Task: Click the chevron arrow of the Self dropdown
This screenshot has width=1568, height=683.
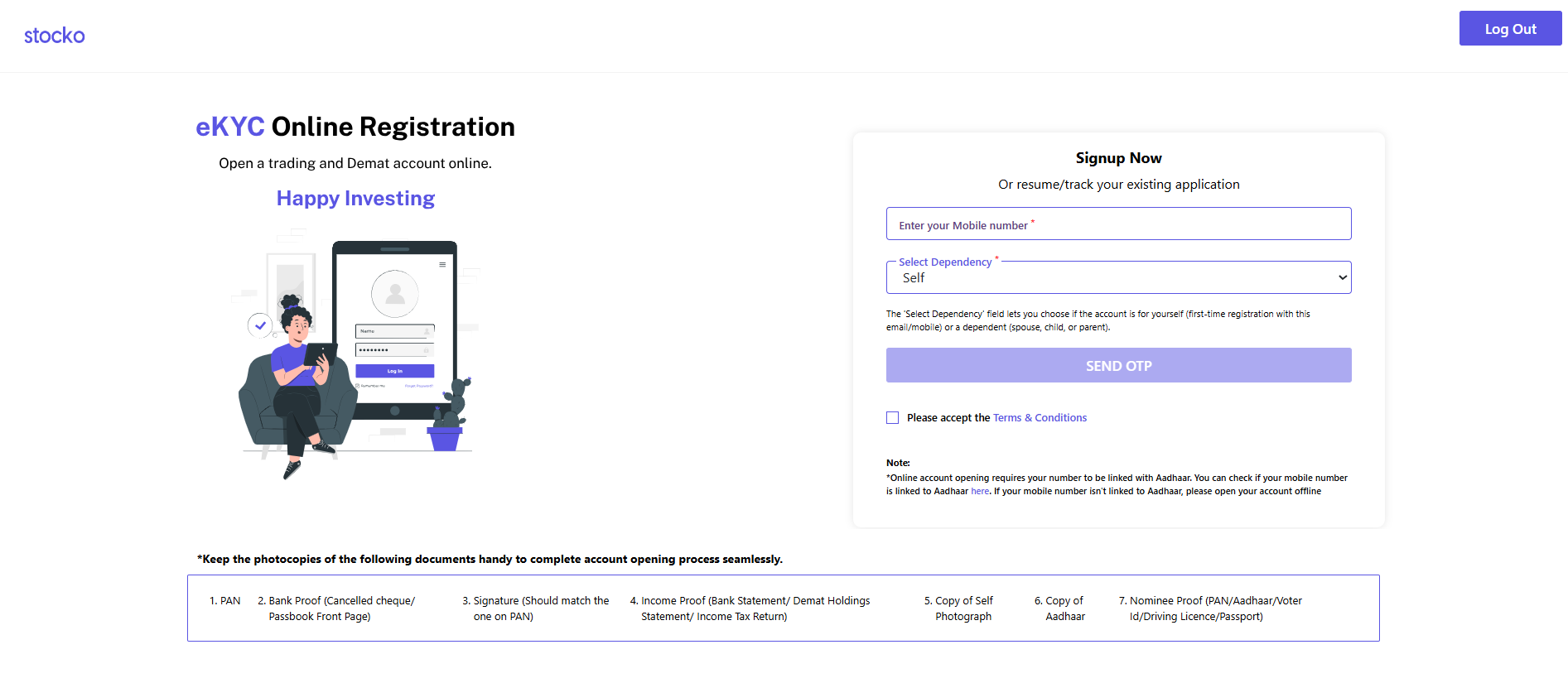Action: pyautogui.click(x=1342, y=278)
